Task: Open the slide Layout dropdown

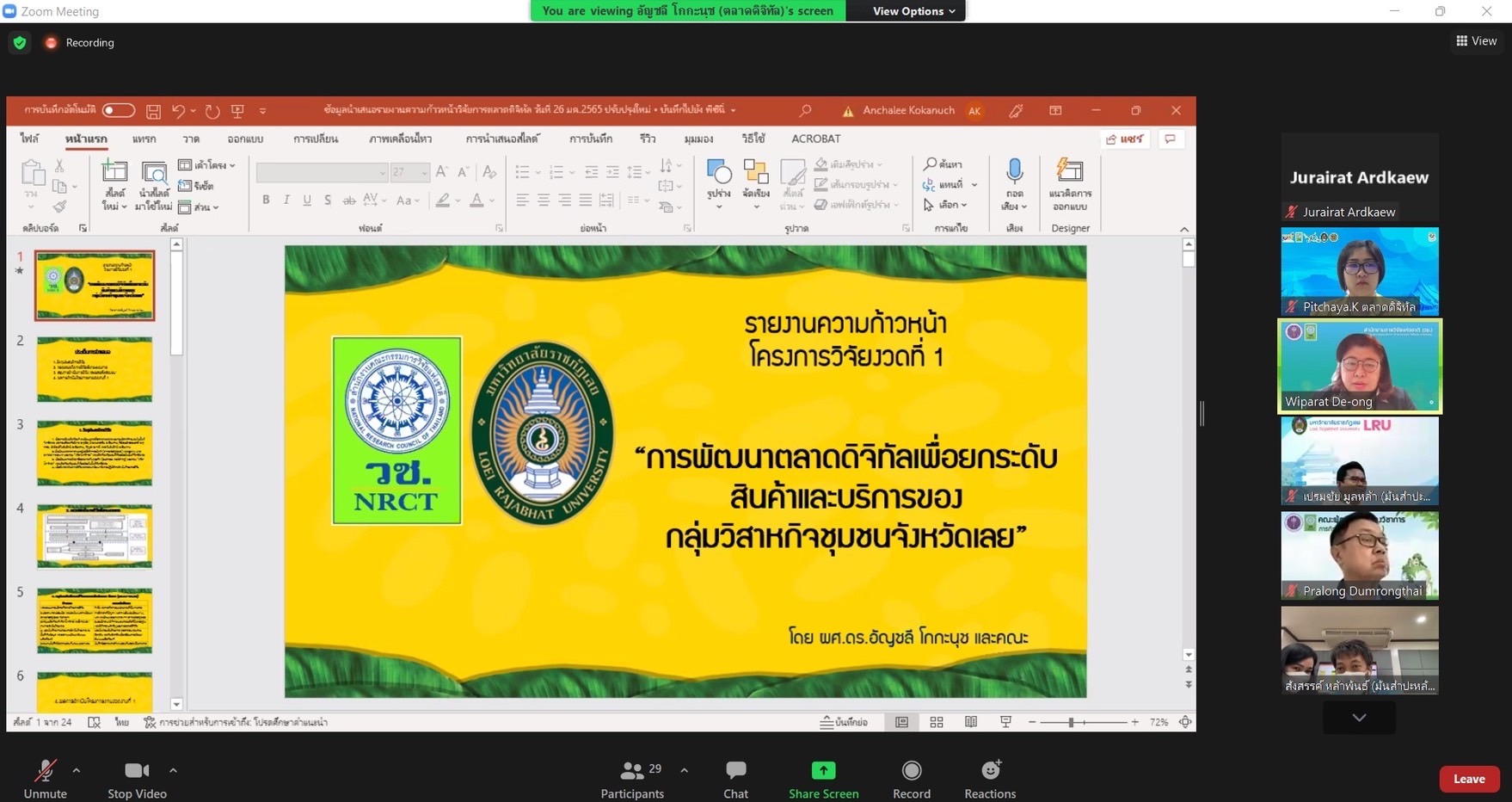Action: click(206, 164)
